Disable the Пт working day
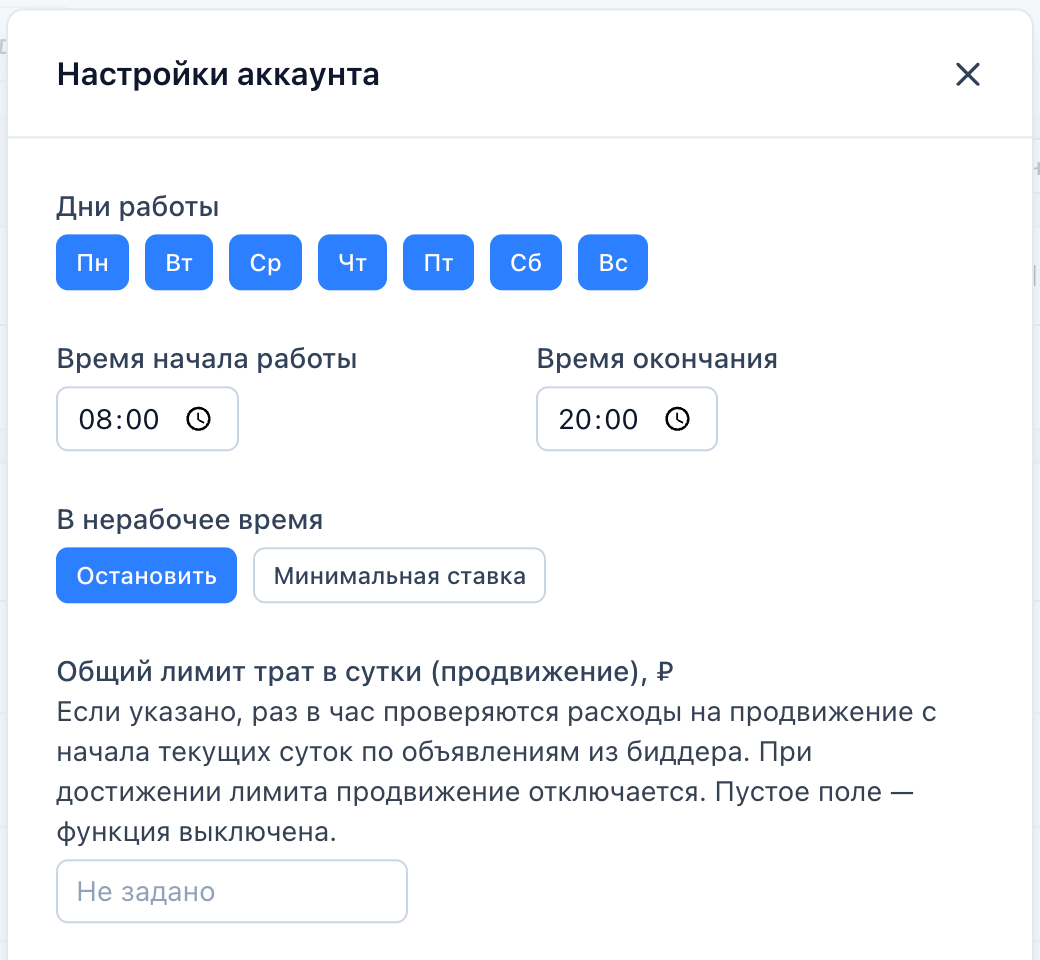 click(438, 262)
